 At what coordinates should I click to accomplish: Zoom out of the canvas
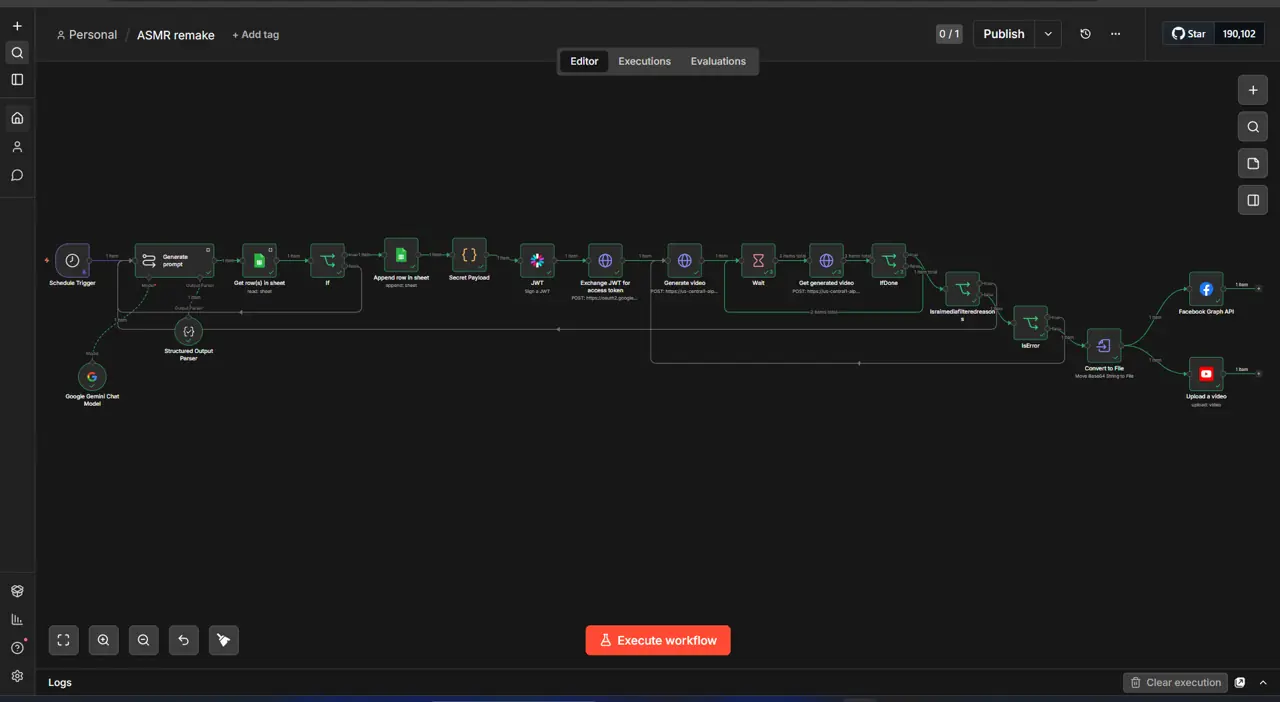click(143, 640)
